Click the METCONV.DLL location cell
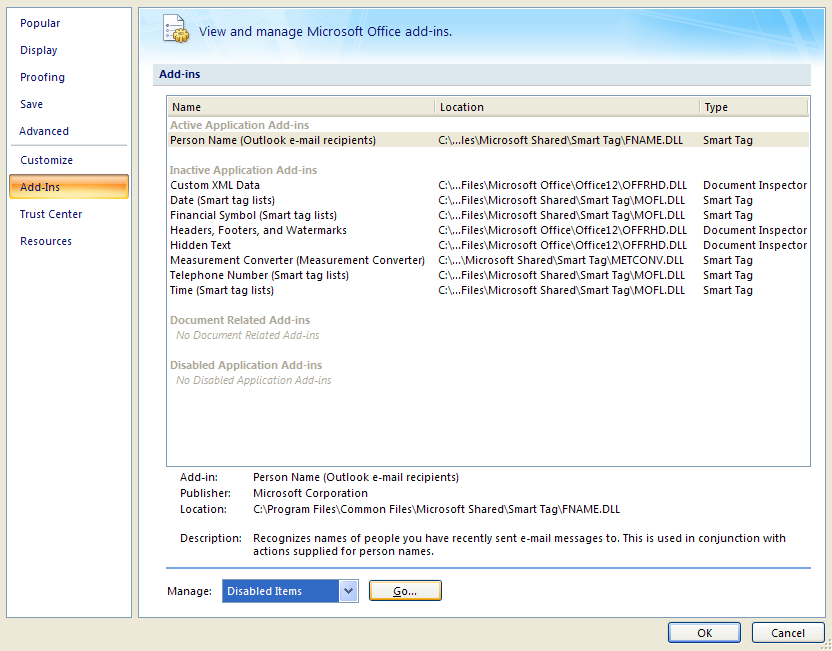The height and width of the screenshot is (651, 832). point(561,261)
